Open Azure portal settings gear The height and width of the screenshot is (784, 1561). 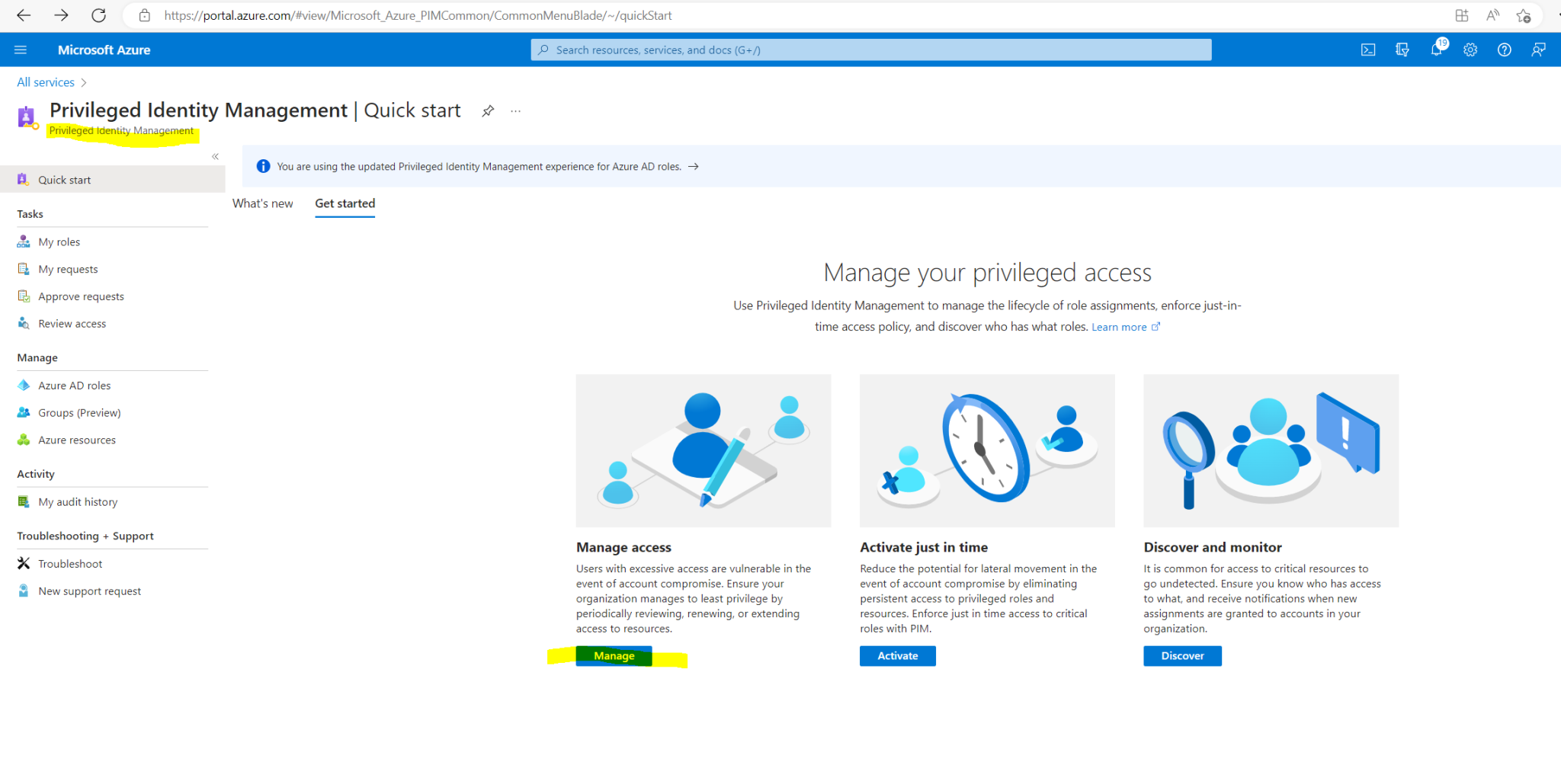tap(1470, 49)
